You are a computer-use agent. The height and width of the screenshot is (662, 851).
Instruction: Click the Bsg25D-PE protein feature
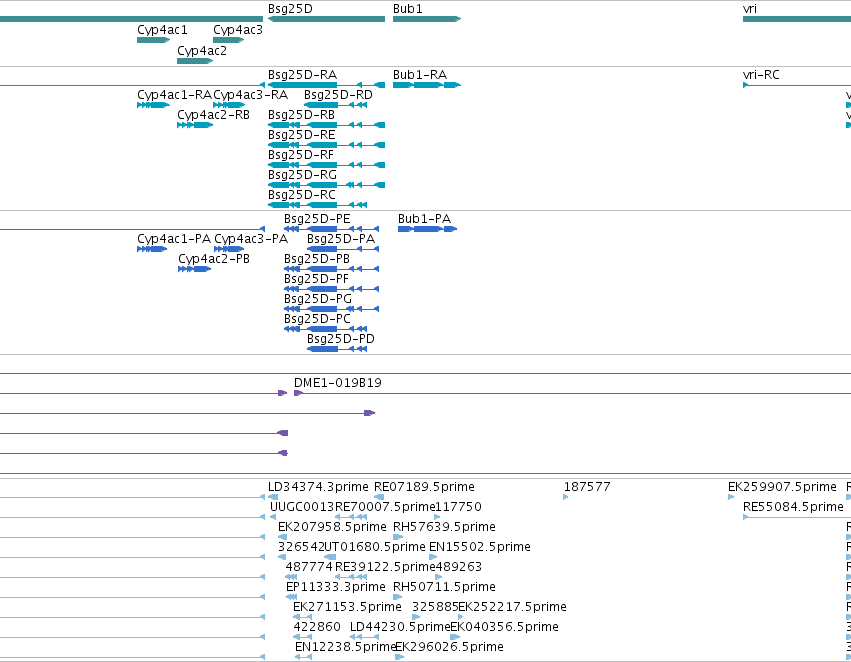[331, 229]
